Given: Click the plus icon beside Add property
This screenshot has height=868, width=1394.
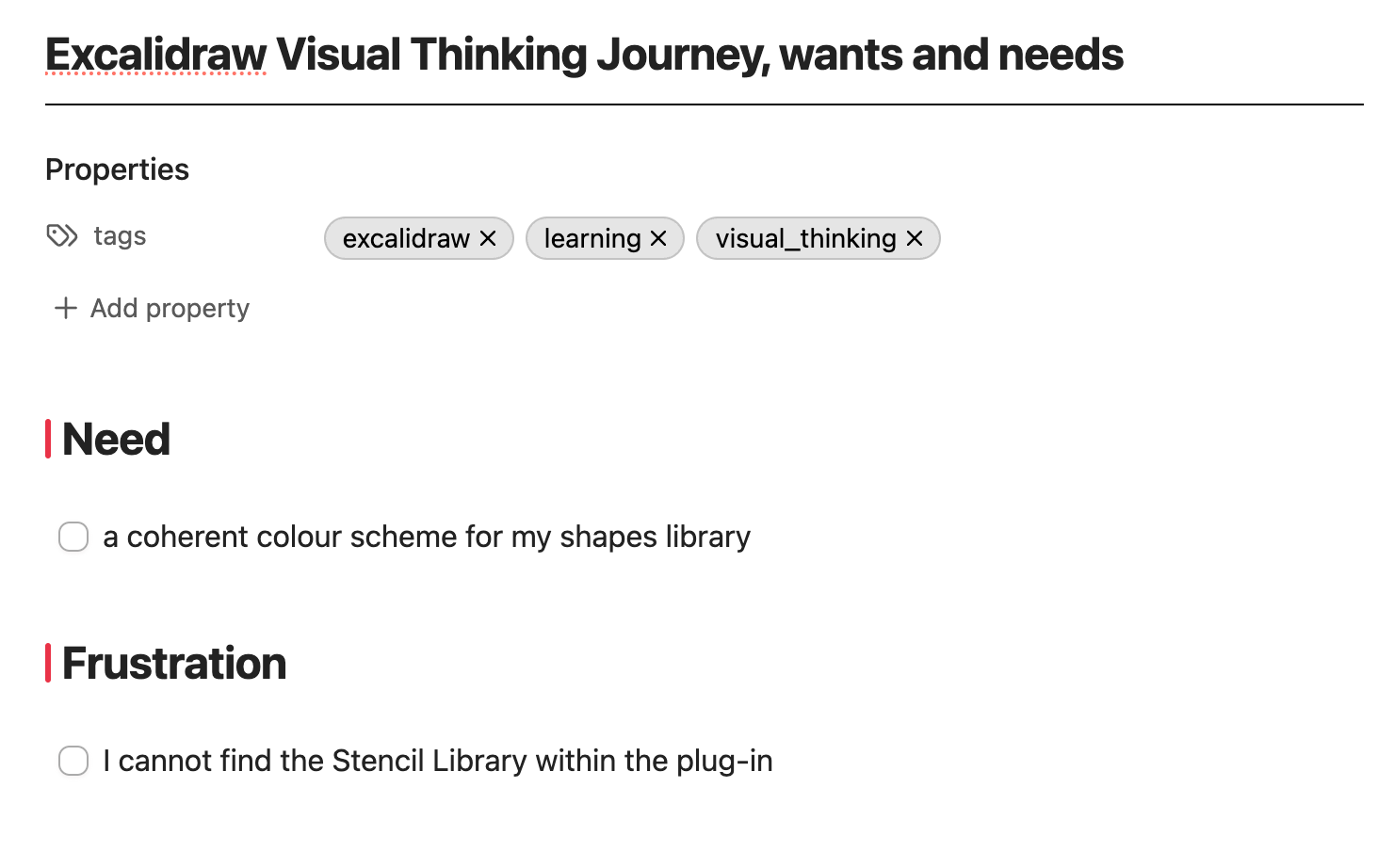Looking at the screenshot, I should click(66, 308).
